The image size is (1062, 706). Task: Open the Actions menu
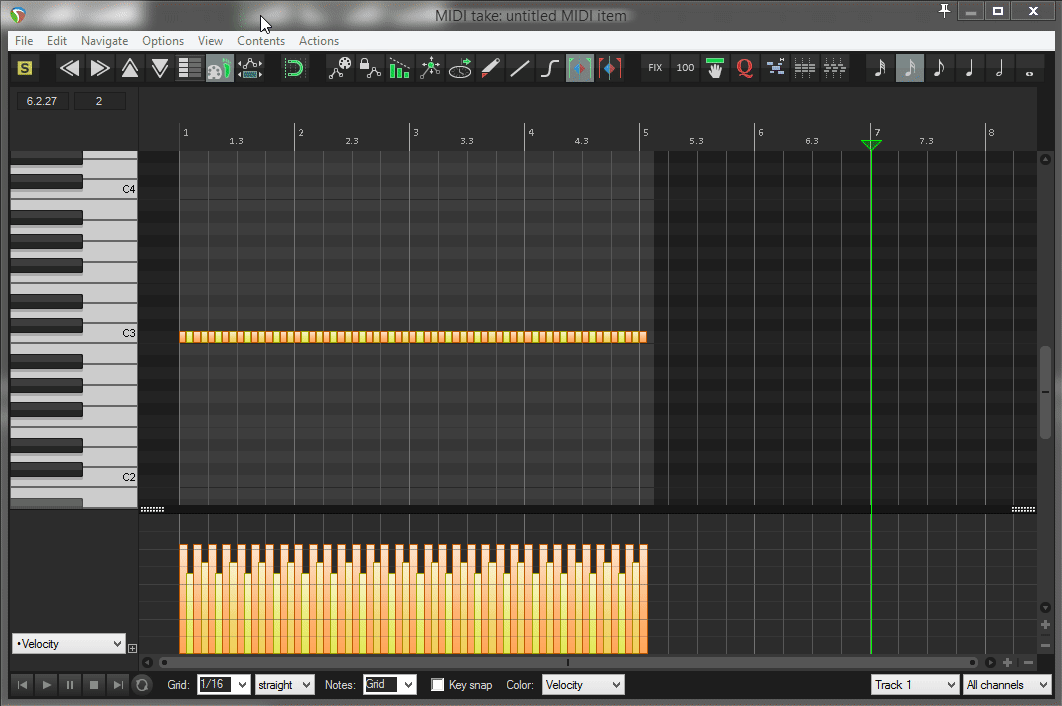[x=318, y=41]
